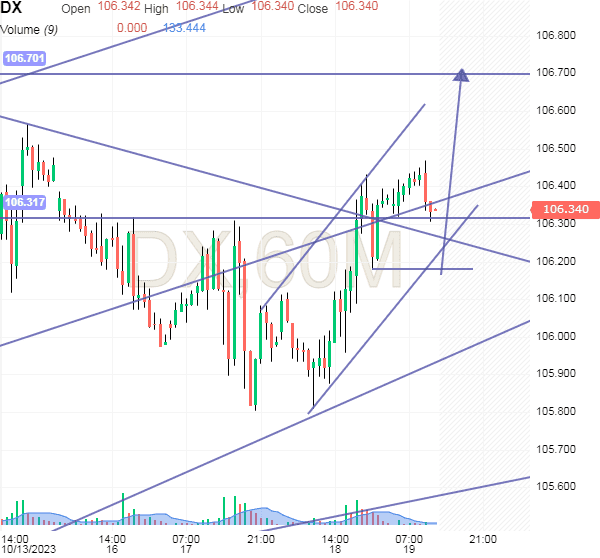Screen dimensions: 600x558
Task: Click the 105.800 price axis label
Action: click(556, 411)
